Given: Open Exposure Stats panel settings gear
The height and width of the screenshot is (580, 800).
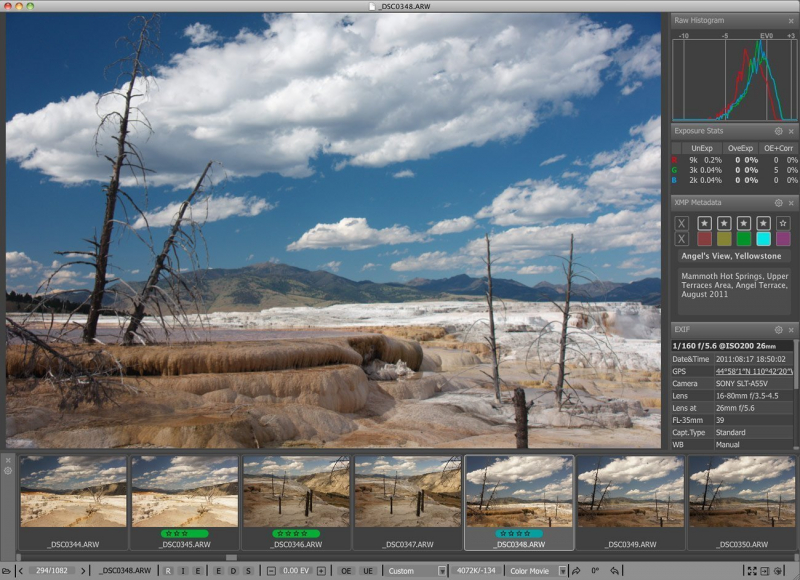Looking at the screenshot, I should [778, 131].
